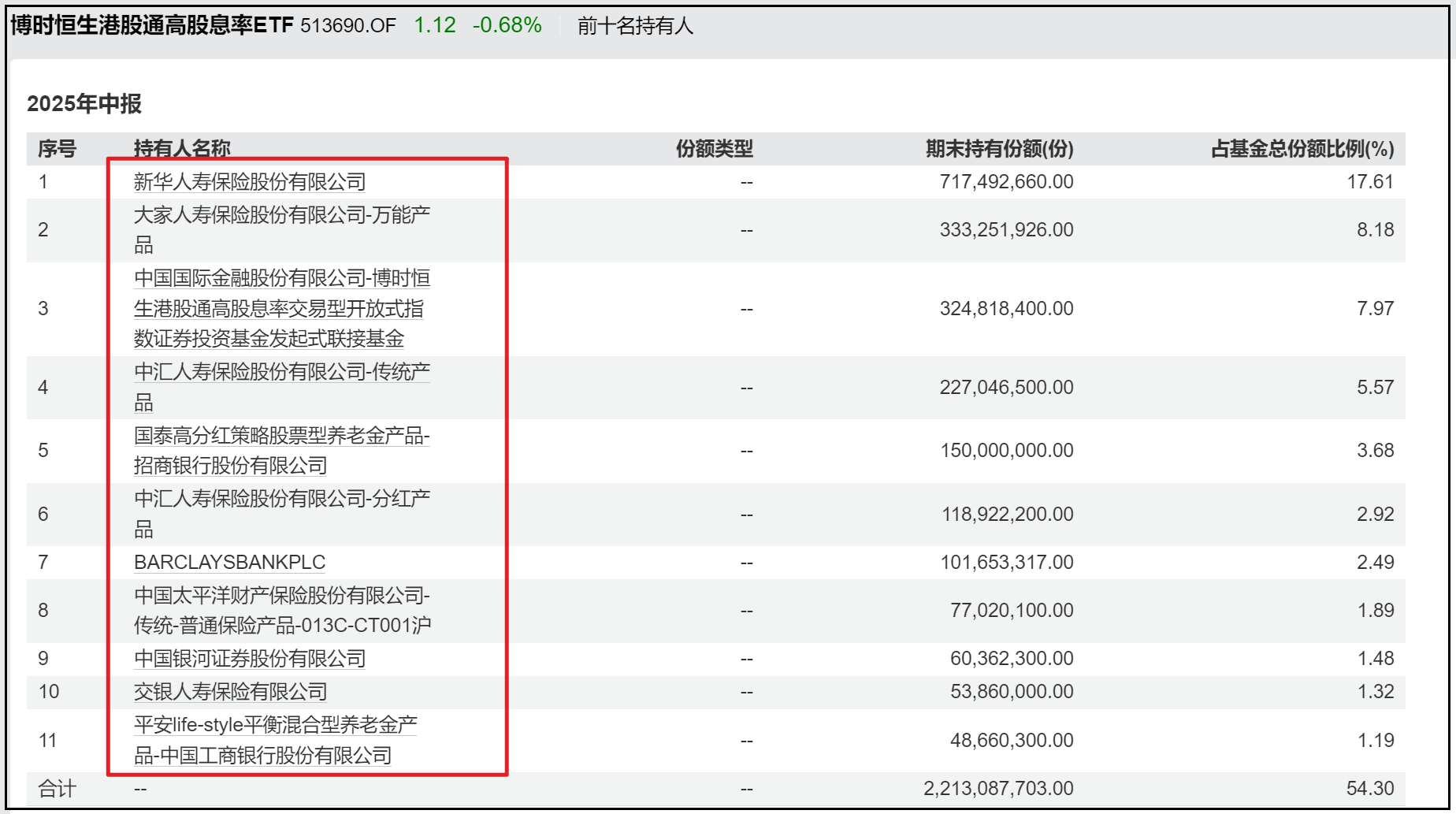Click the percentage 2.92

pos(1375,514)
